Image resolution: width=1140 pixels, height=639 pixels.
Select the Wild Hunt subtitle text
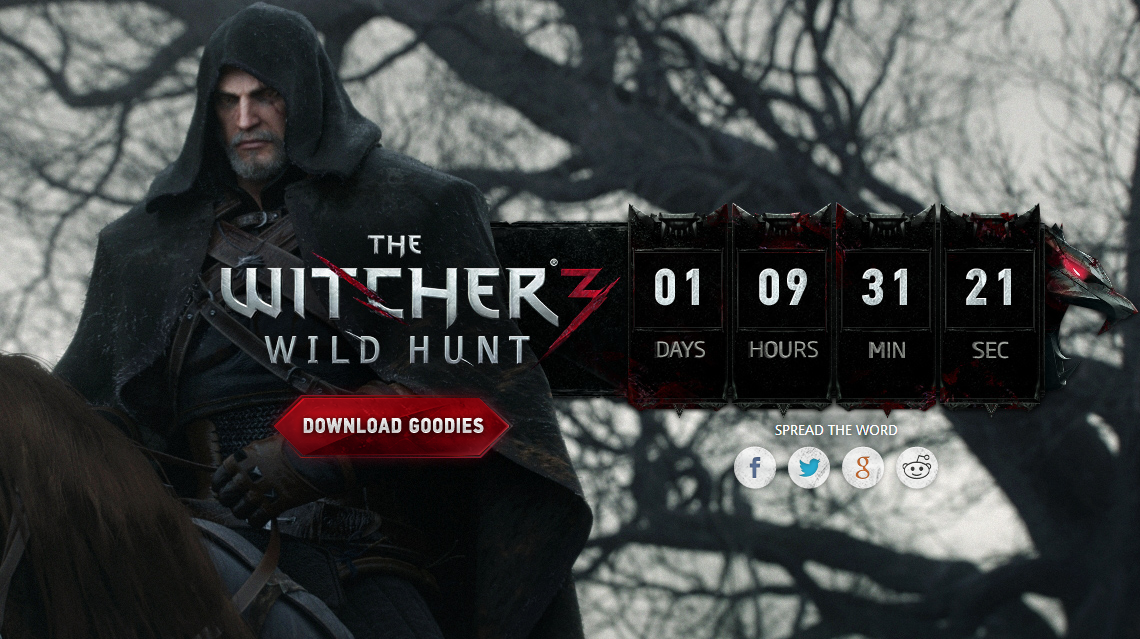tap(398, 350)
